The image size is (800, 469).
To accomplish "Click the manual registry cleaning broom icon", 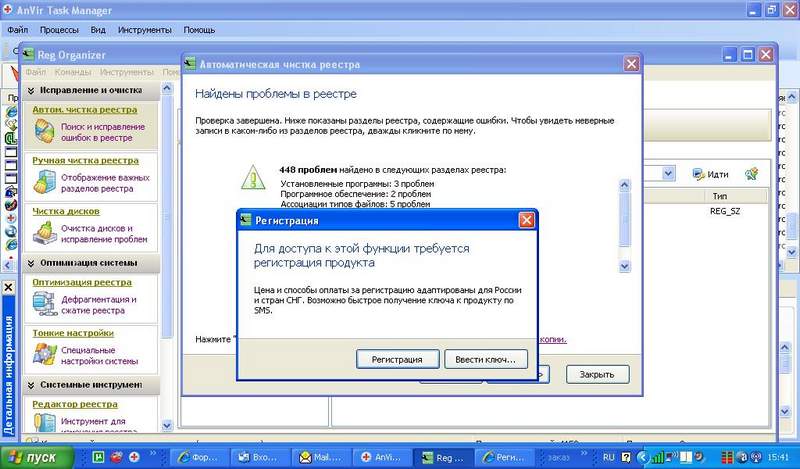I will point(44,182).
